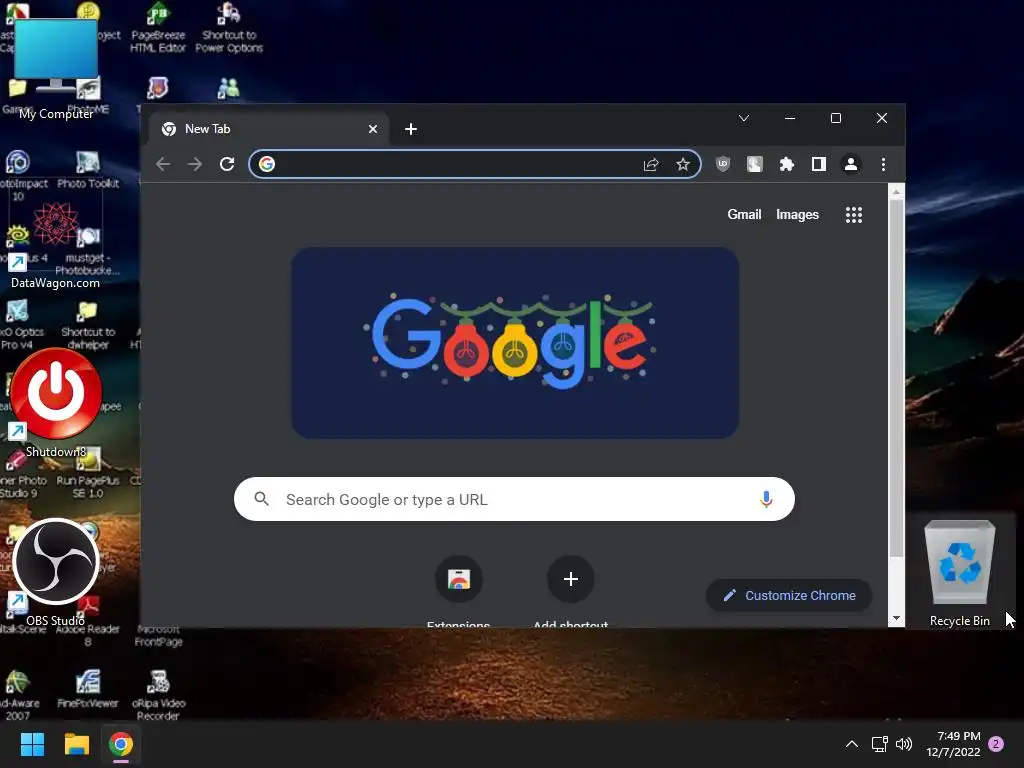
Task: Click the page scrollbar down arrow
Action: [x=896, y=618]
